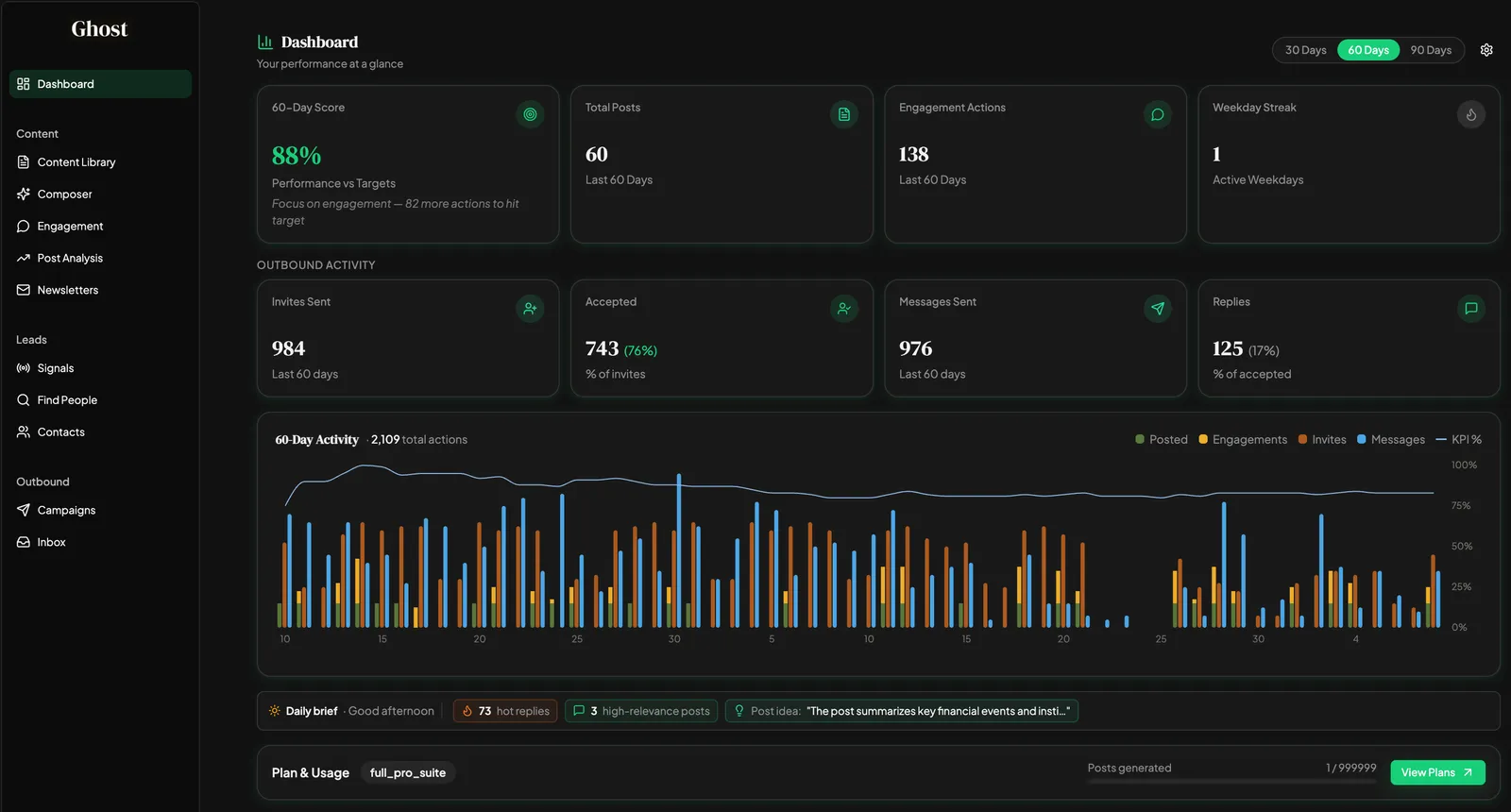Switch the range to 30 Days
This screenshot has height=812, width=1511.
(x=1305, y=50)
